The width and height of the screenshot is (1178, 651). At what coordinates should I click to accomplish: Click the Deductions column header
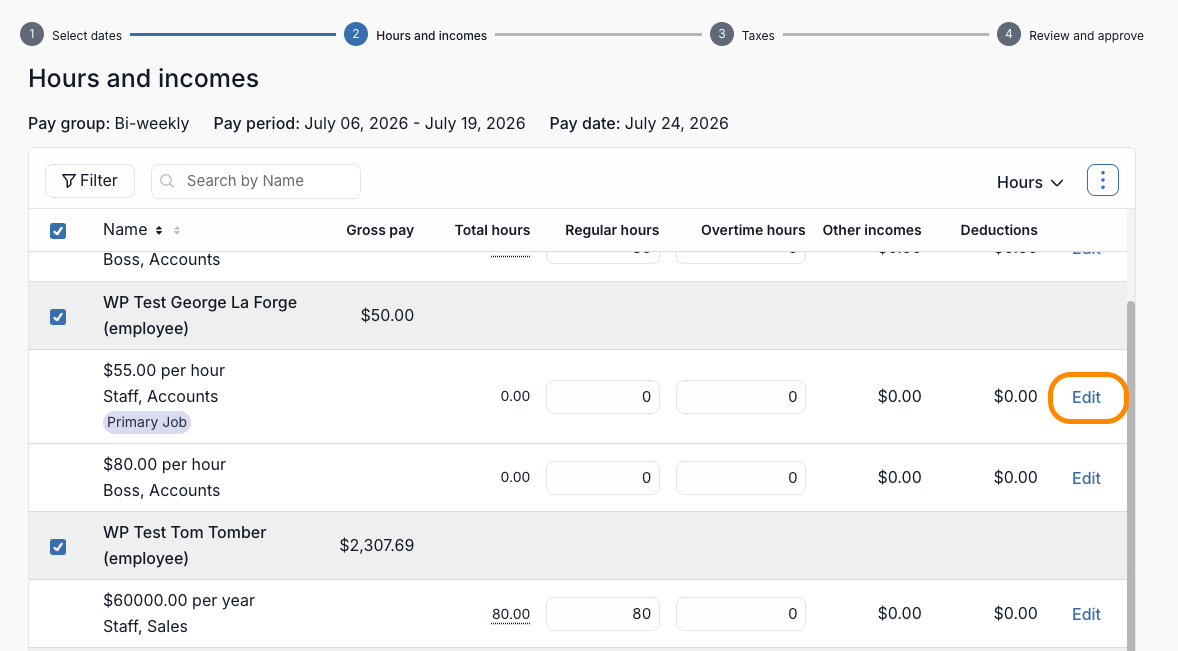tap(998, 231)
